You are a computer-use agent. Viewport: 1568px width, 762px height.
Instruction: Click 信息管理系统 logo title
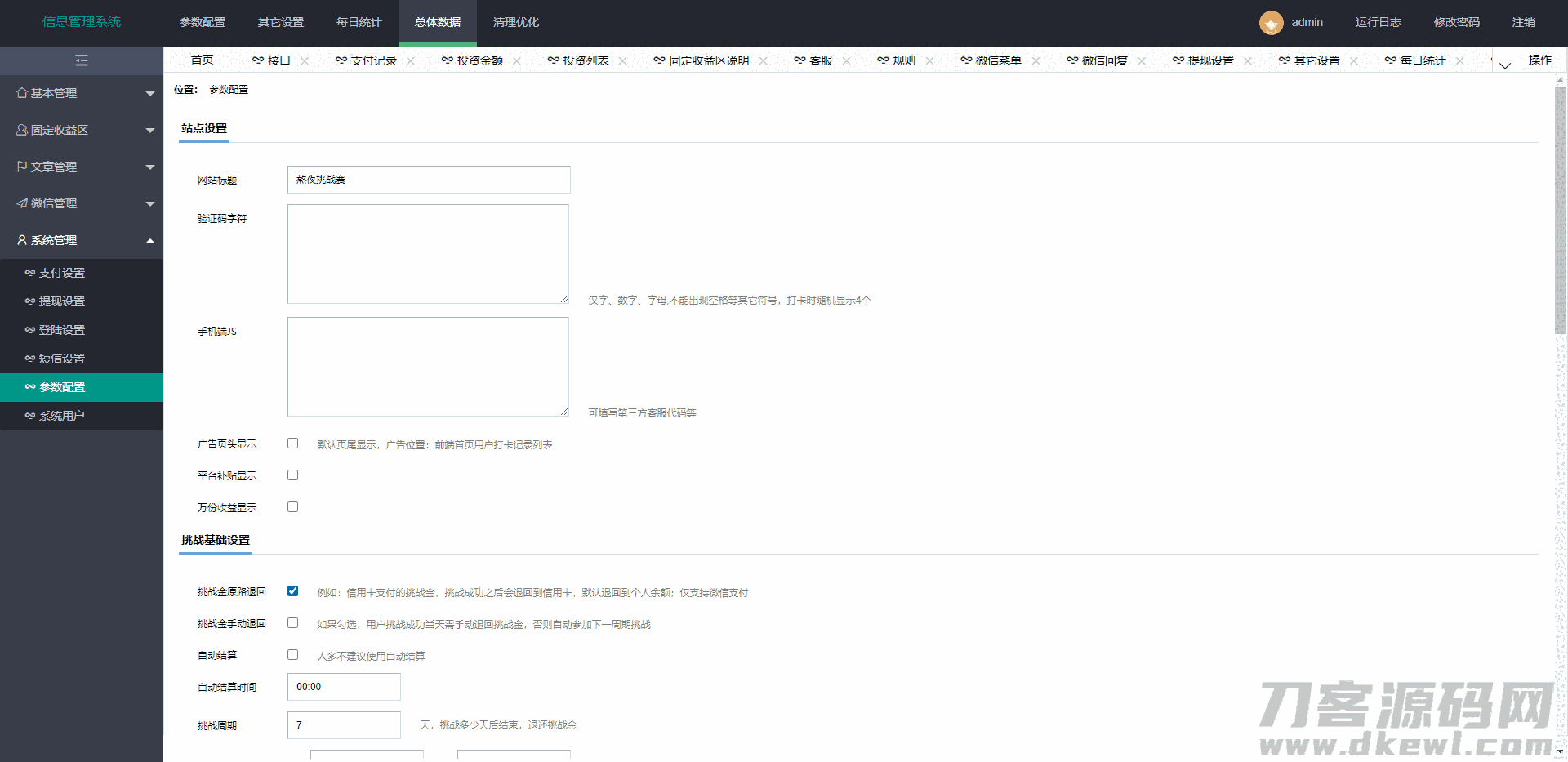[x=82, y=22]
